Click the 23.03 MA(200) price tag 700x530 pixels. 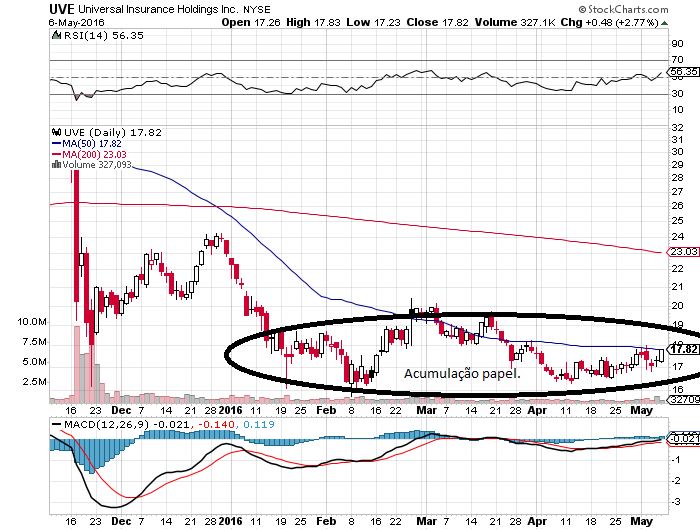pyautogui.click(x=684, y=251)
